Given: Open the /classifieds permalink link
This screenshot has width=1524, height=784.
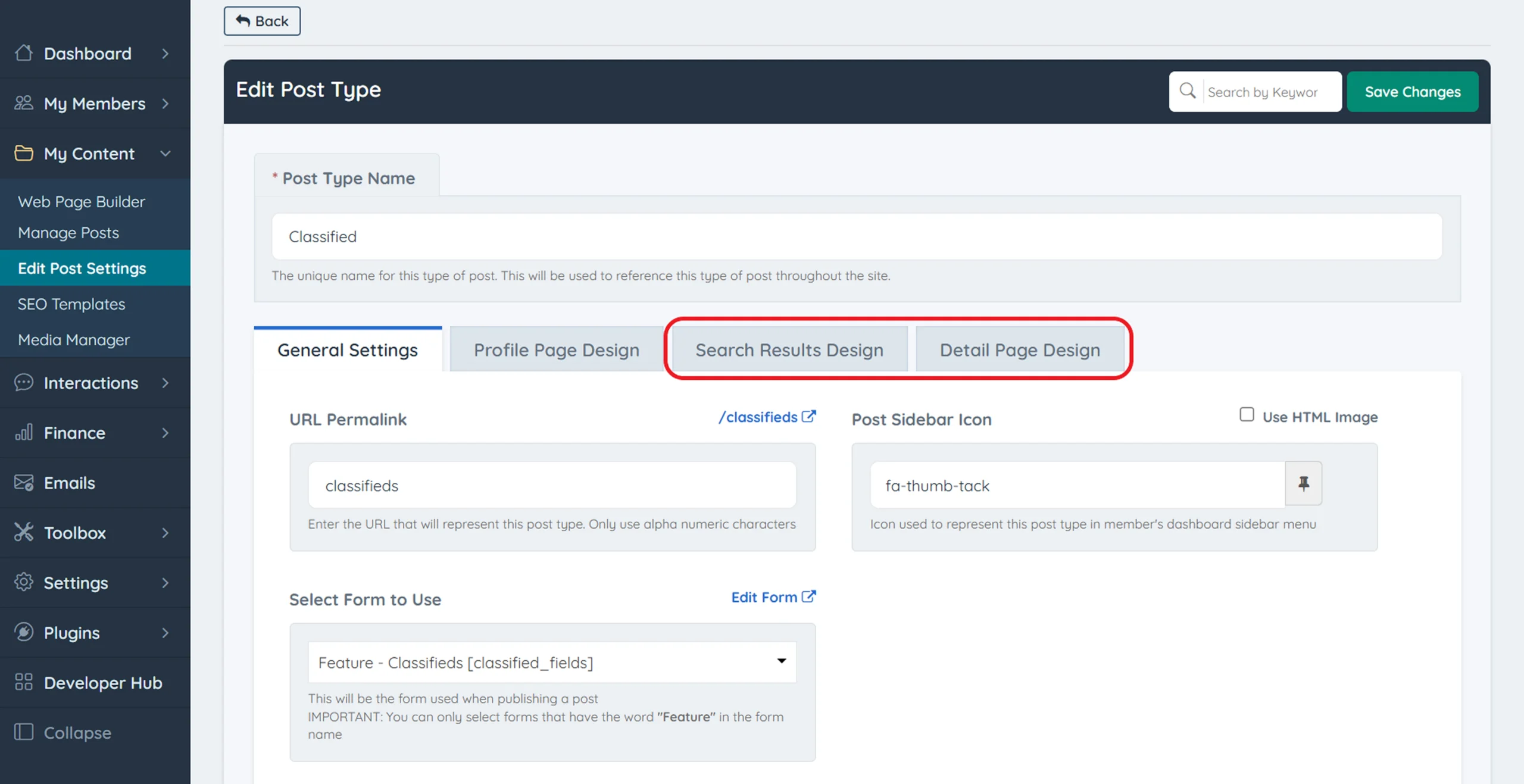Looking at the screenshot, I should pyautogui.click(x=767, y=417).
